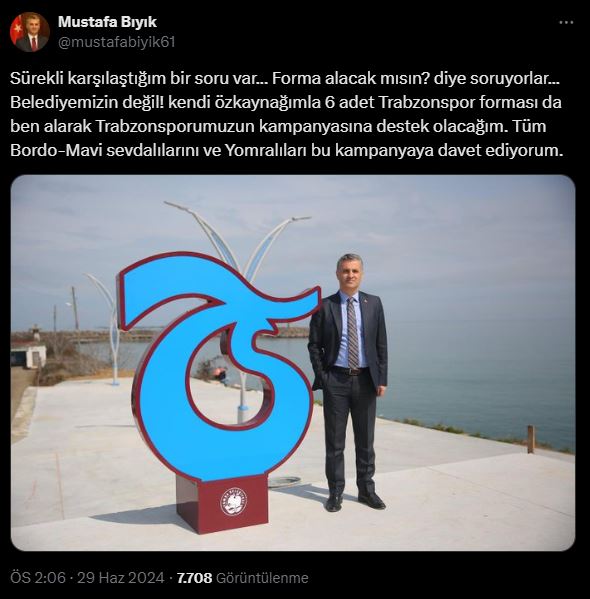The height and width of the screenshot is (599, 590).
Task: Click the Mustafa Bıyık display name
Action: point(107,22)
